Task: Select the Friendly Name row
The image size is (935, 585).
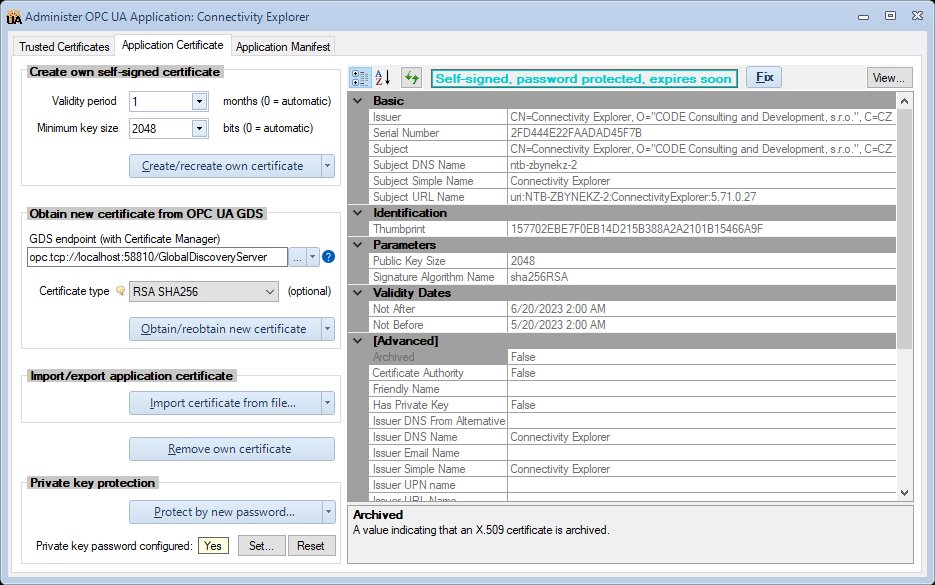Action: (x=633, y=389)
